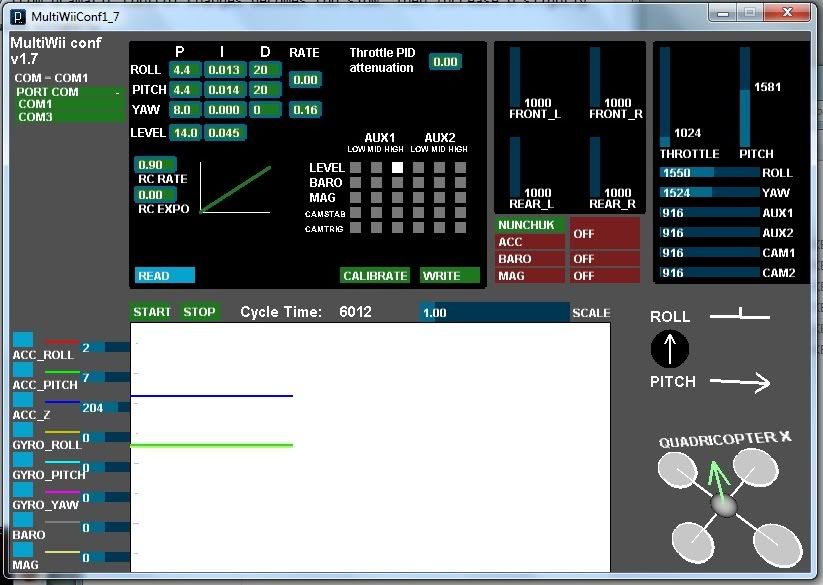
Task: Click the AUX1 916 RC bar
Action: pos(710,212)
